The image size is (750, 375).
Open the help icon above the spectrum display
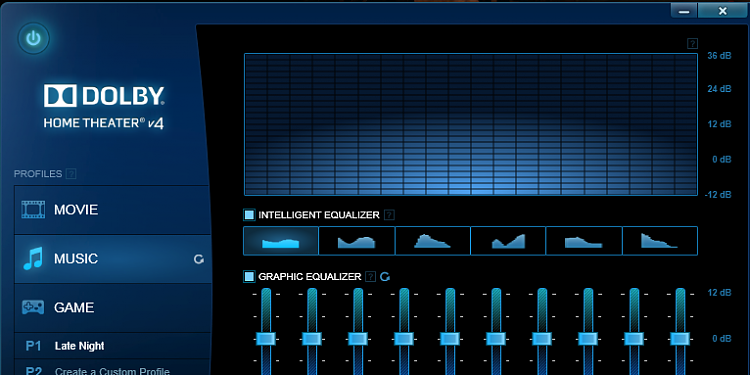692,44
